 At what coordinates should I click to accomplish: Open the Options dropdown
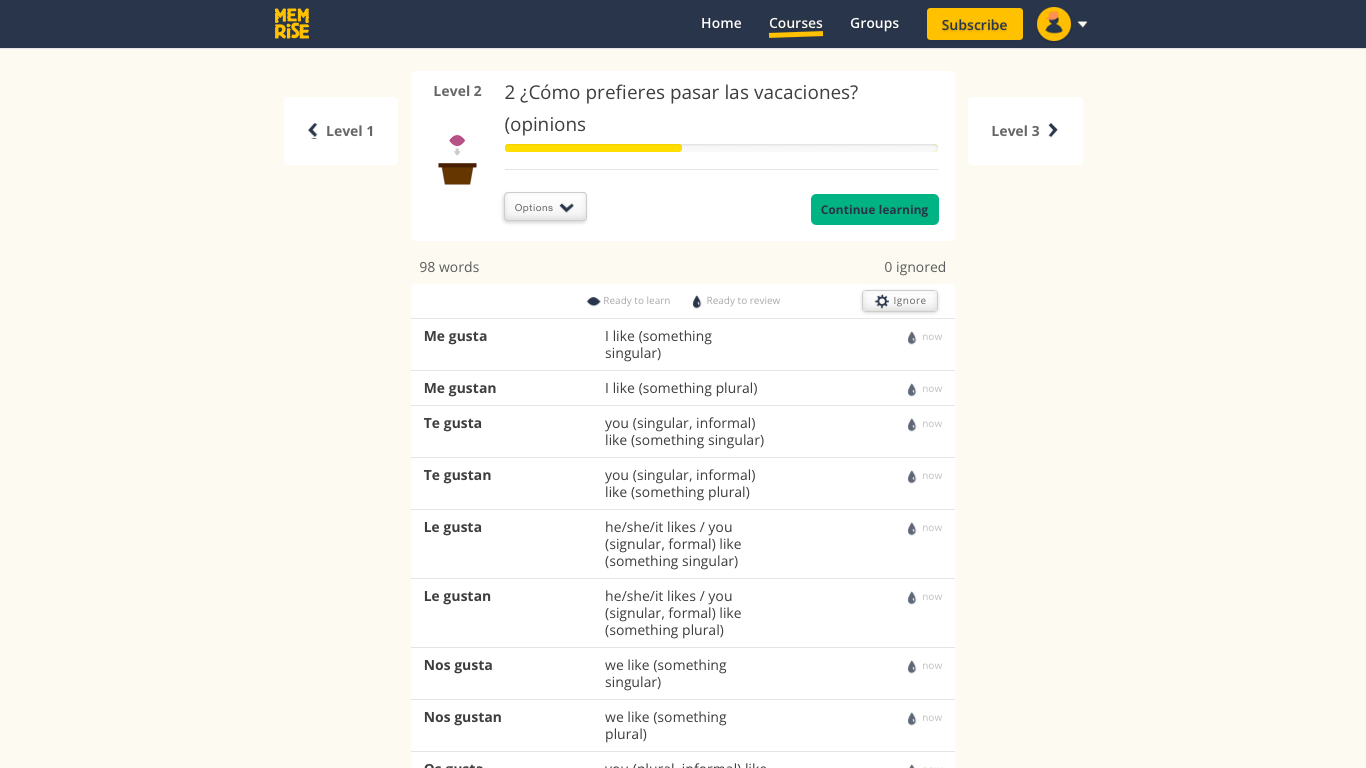[544, 206]
